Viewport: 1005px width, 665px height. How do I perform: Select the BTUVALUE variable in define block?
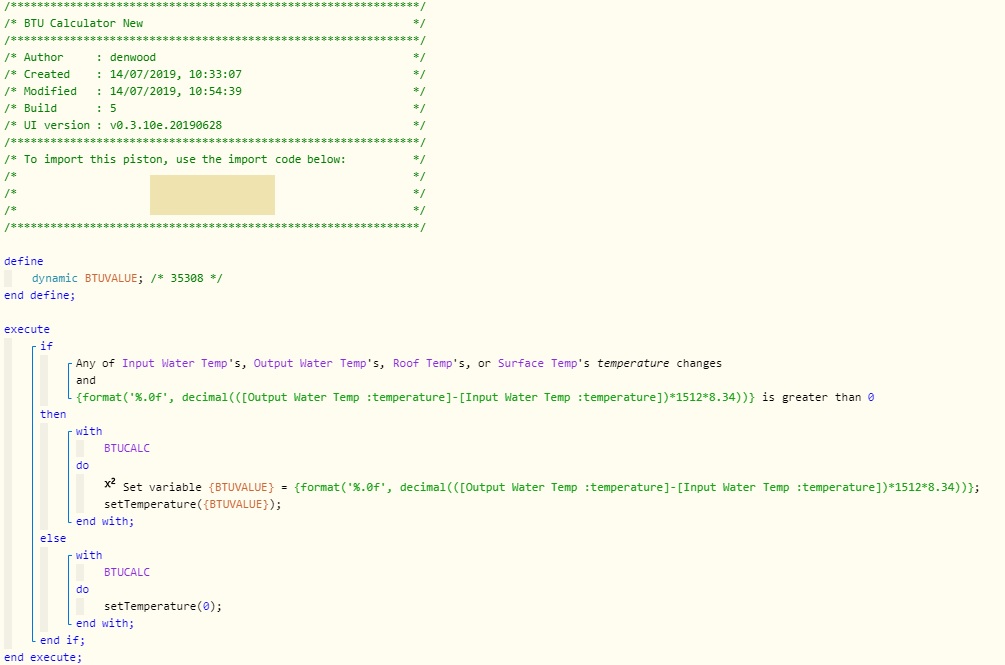pos(111,278)
